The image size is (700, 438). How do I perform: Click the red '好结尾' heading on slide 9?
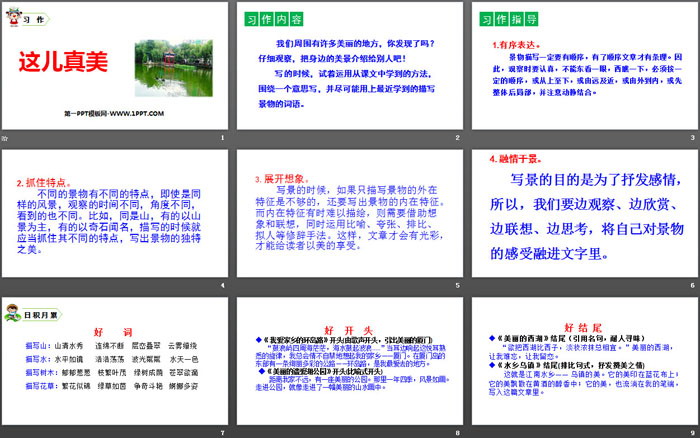pos(583,328)
